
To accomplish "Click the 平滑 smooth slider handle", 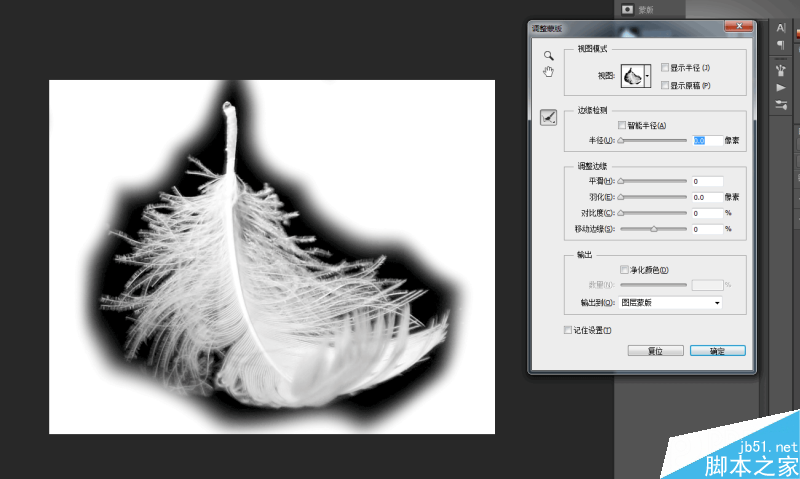I will point(620,181).
